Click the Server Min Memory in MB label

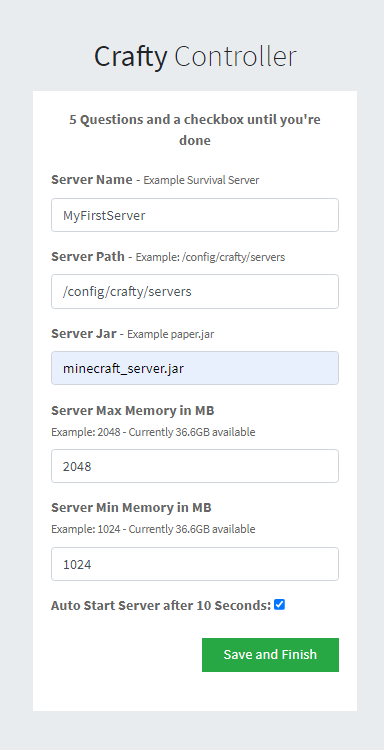[131, 507]
